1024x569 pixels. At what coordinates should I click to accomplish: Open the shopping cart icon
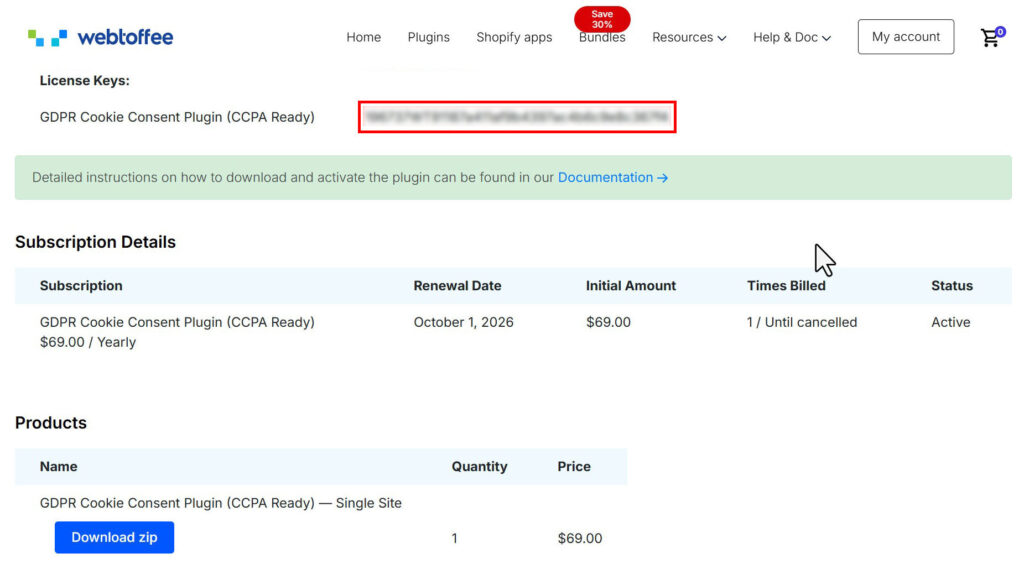[x=991, y=37]
